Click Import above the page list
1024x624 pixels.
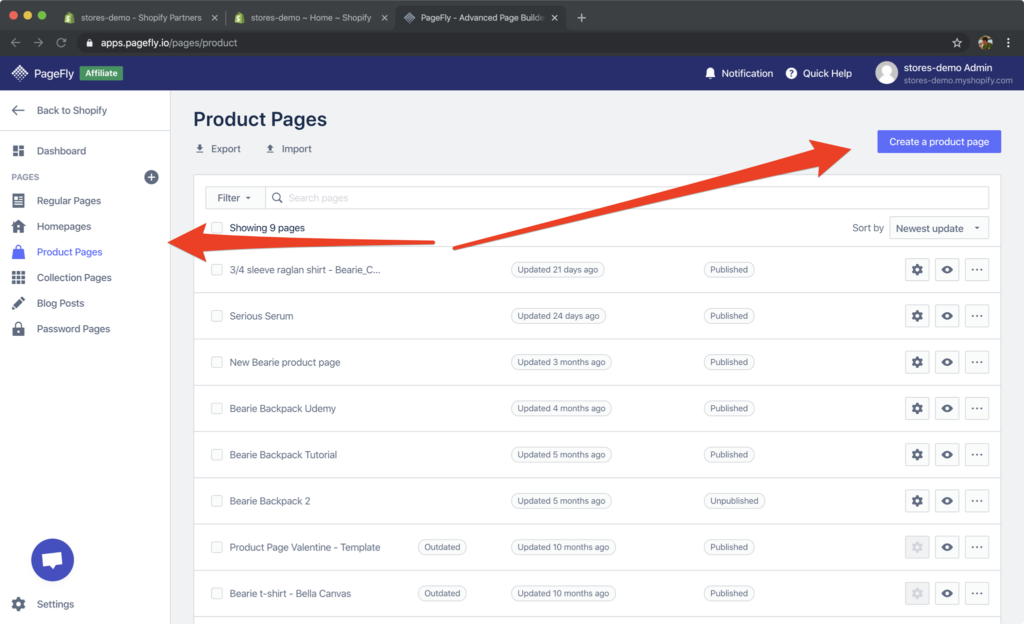(288, 149)
